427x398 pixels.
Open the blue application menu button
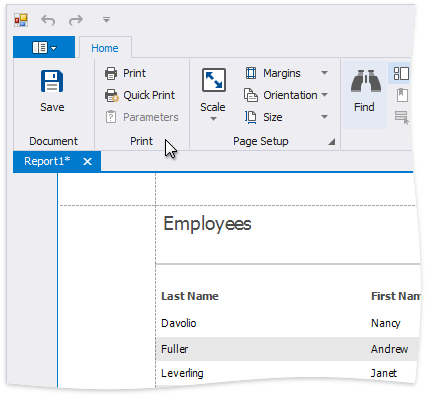[x=44, y=47]
